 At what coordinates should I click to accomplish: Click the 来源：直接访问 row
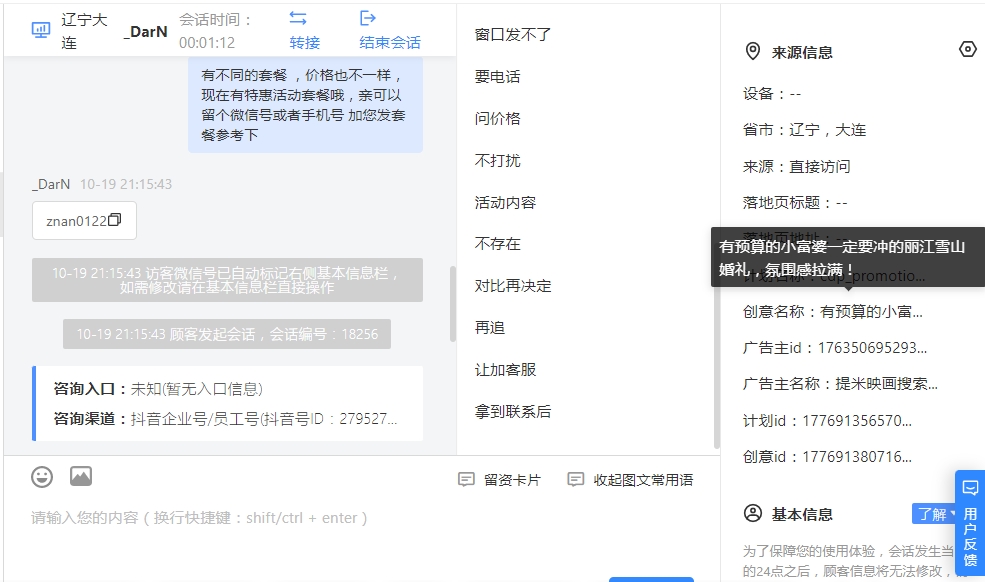(797, 167)
